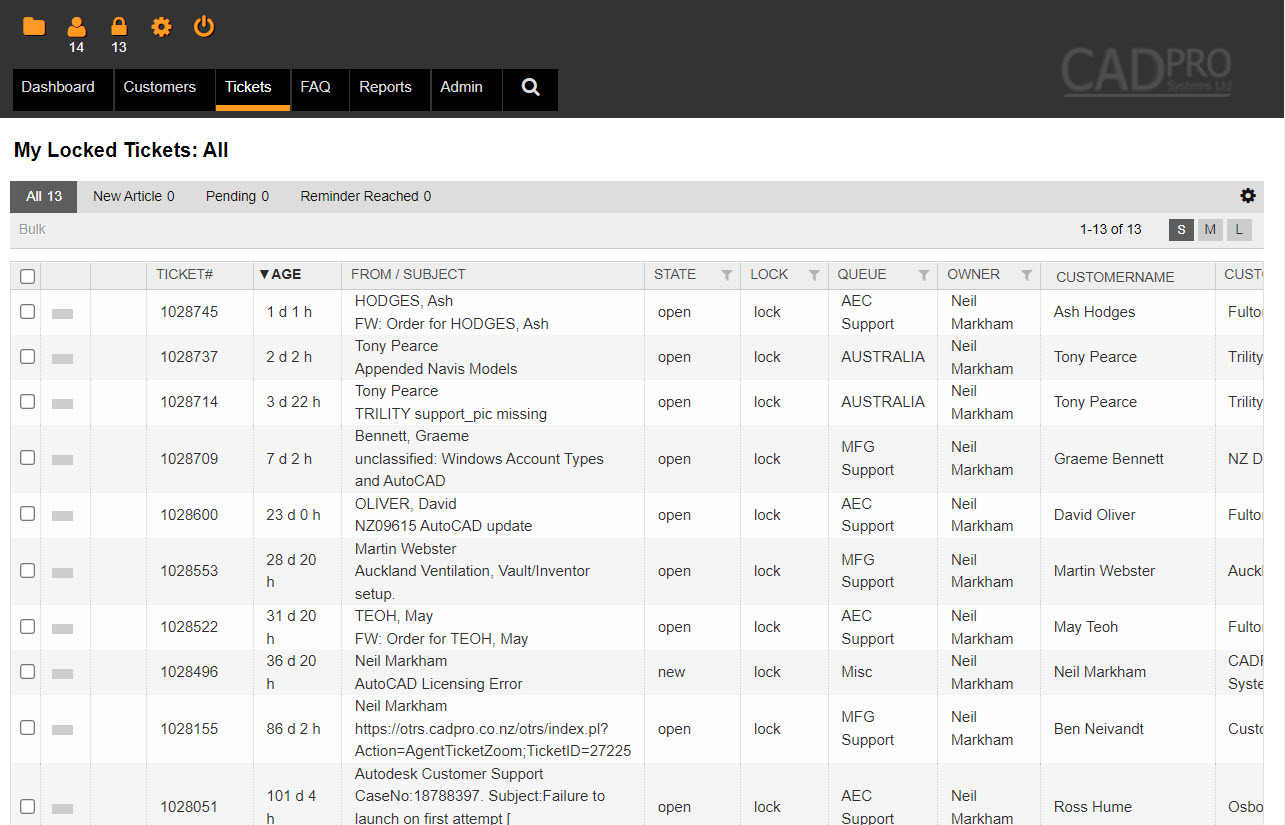Viewport: 1285px width, 825px height.
Task: Click the flag icon for ticket 1028600
Action: (62, 516)
